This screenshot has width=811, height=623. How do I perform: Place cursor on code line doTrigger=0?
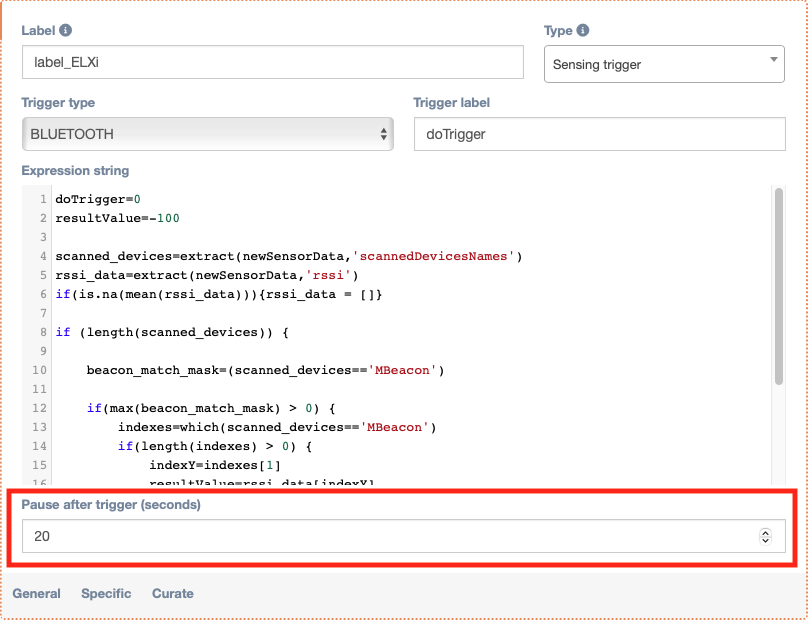[x=98, y=199]
